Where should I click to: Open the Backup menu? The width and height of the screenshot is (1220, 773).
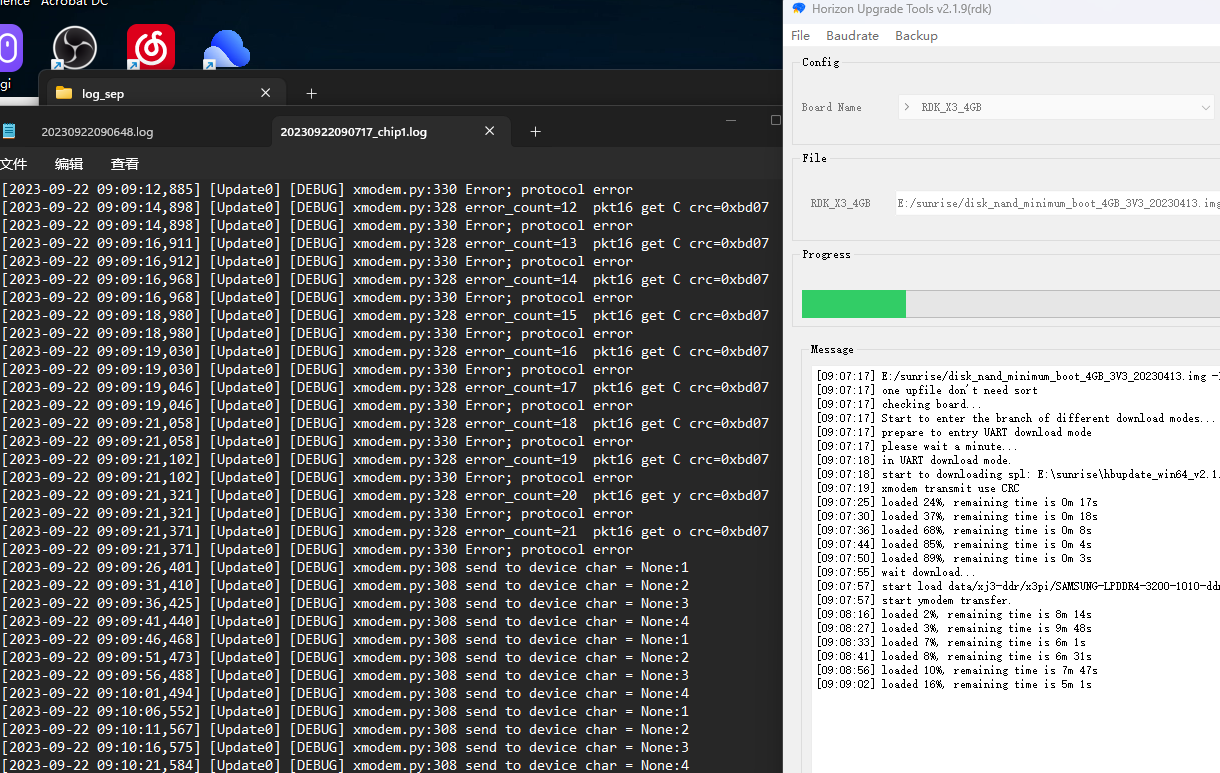916,36
